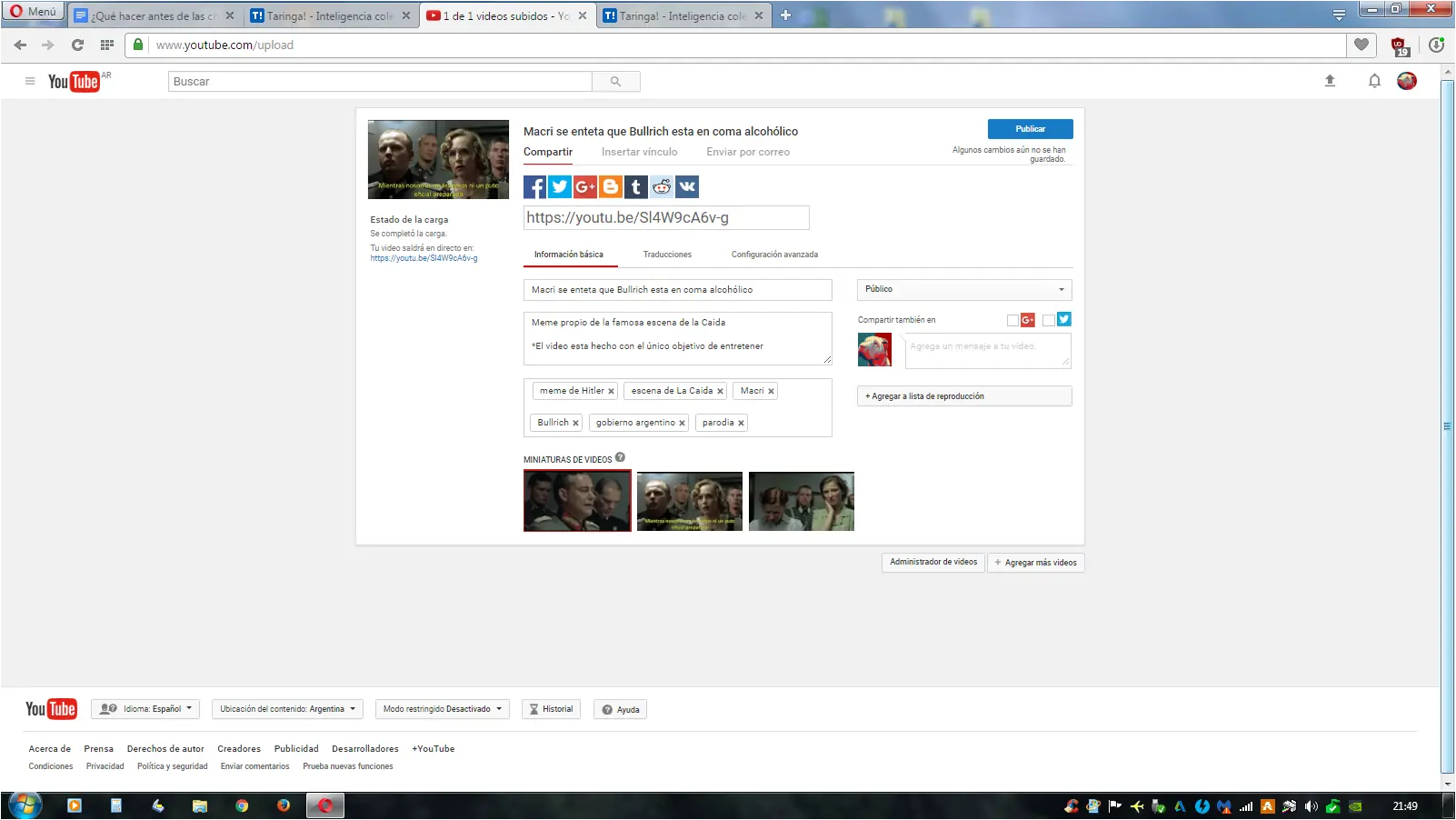Image resolution: width=1456 pixels, height=820 pixels.
Task: Add page to Opera bookmarks heart
Action: click(1361, 45)
